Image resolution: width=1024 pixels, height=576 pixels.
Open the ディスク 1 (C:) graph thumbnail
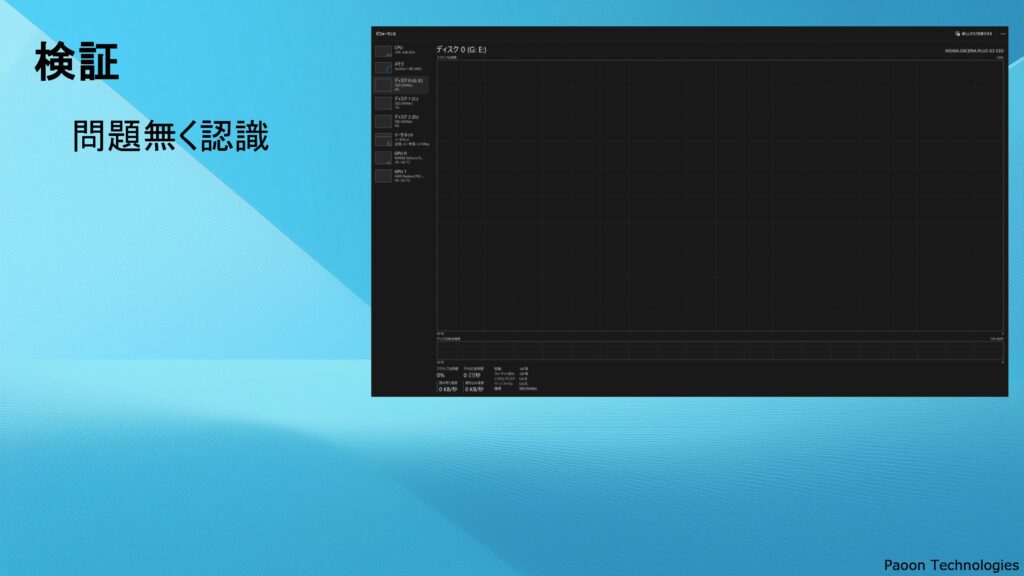(384, 103)
